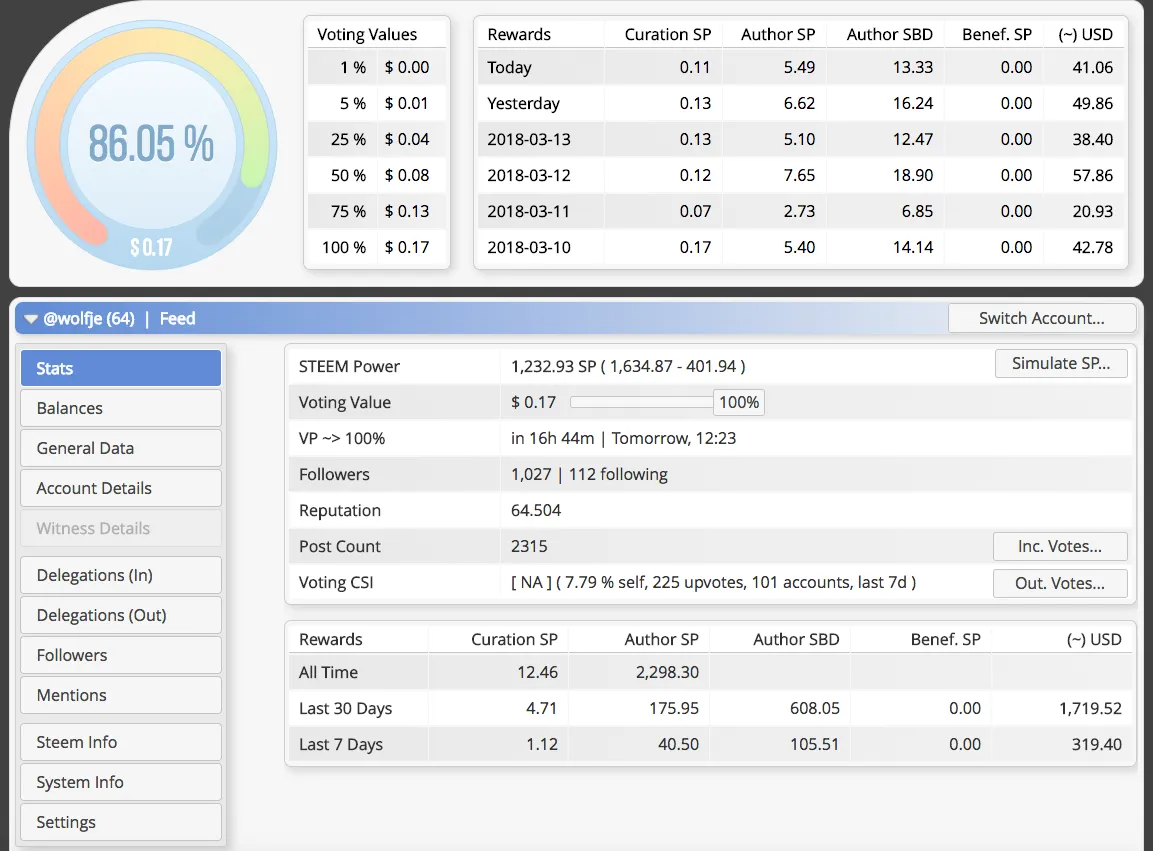Open the Mentions section
Screen dimensions: 1153x851
click(120, 695)
